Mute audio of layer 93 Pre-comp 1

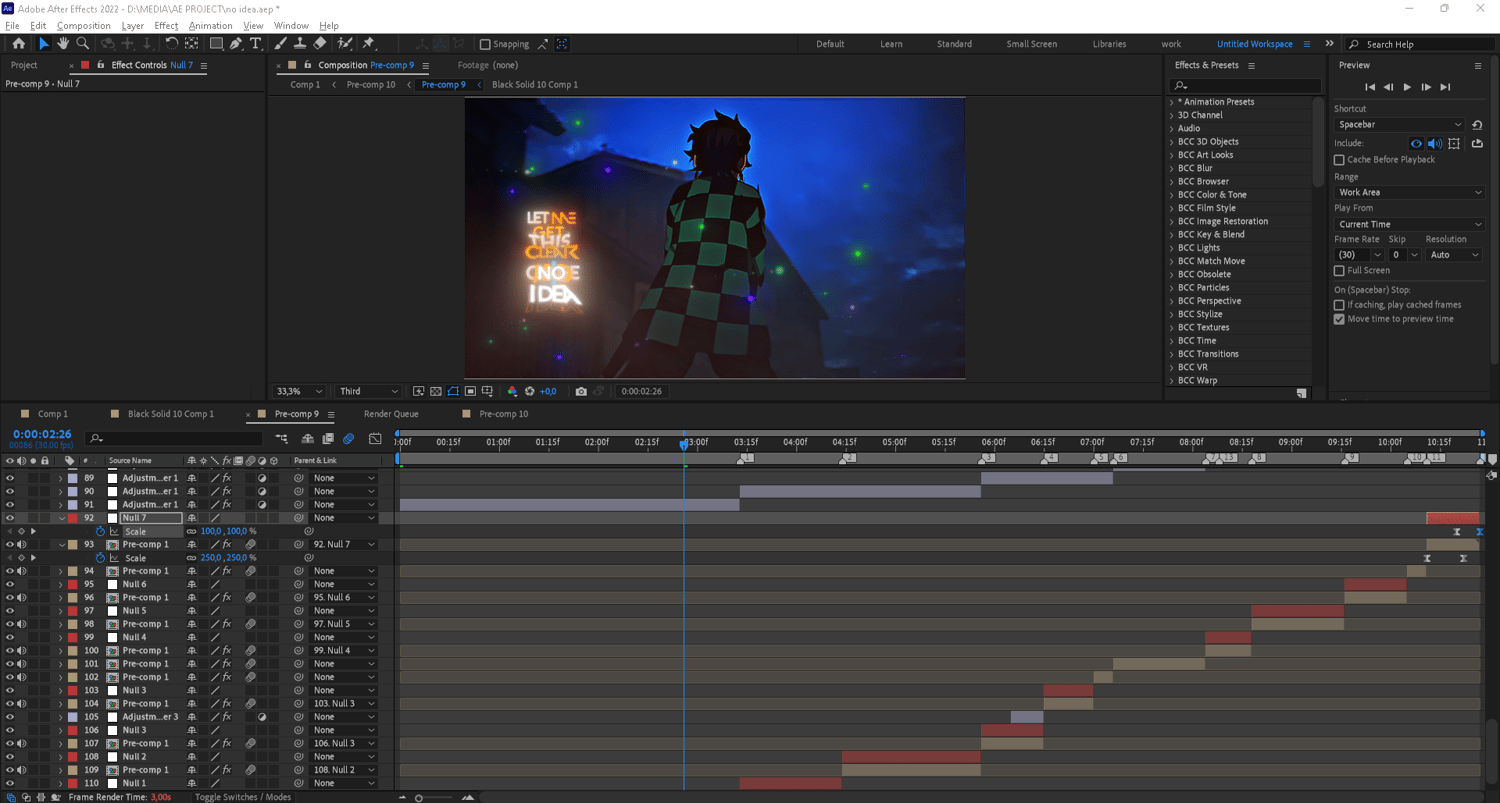click(x=22, y=544)
